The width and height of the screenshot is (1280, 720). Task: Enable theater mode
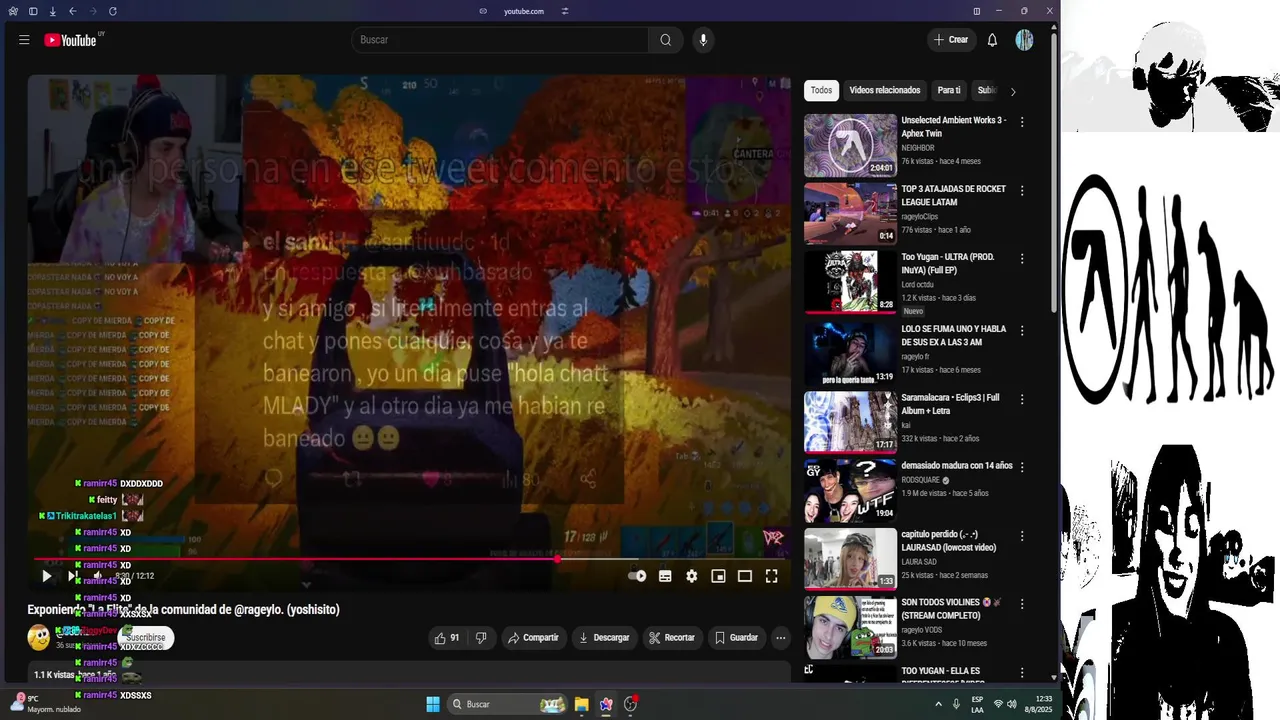(745, 576)
